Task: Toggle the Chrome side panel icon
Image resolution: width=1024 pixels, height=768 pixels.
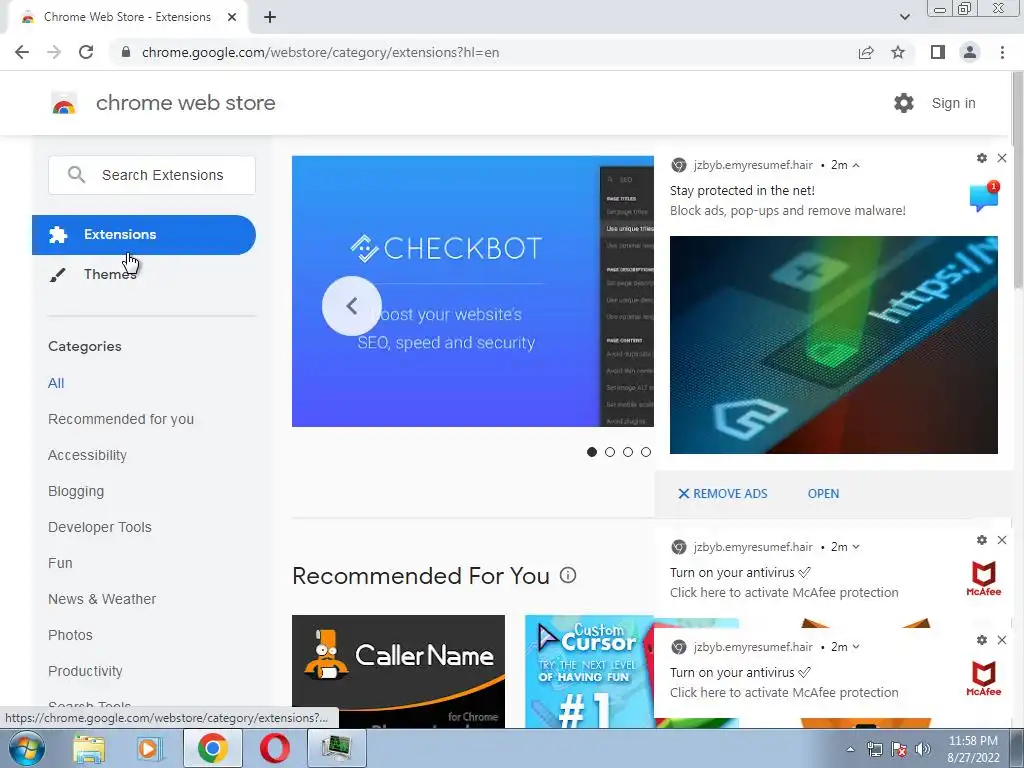Action: [938, 52]
